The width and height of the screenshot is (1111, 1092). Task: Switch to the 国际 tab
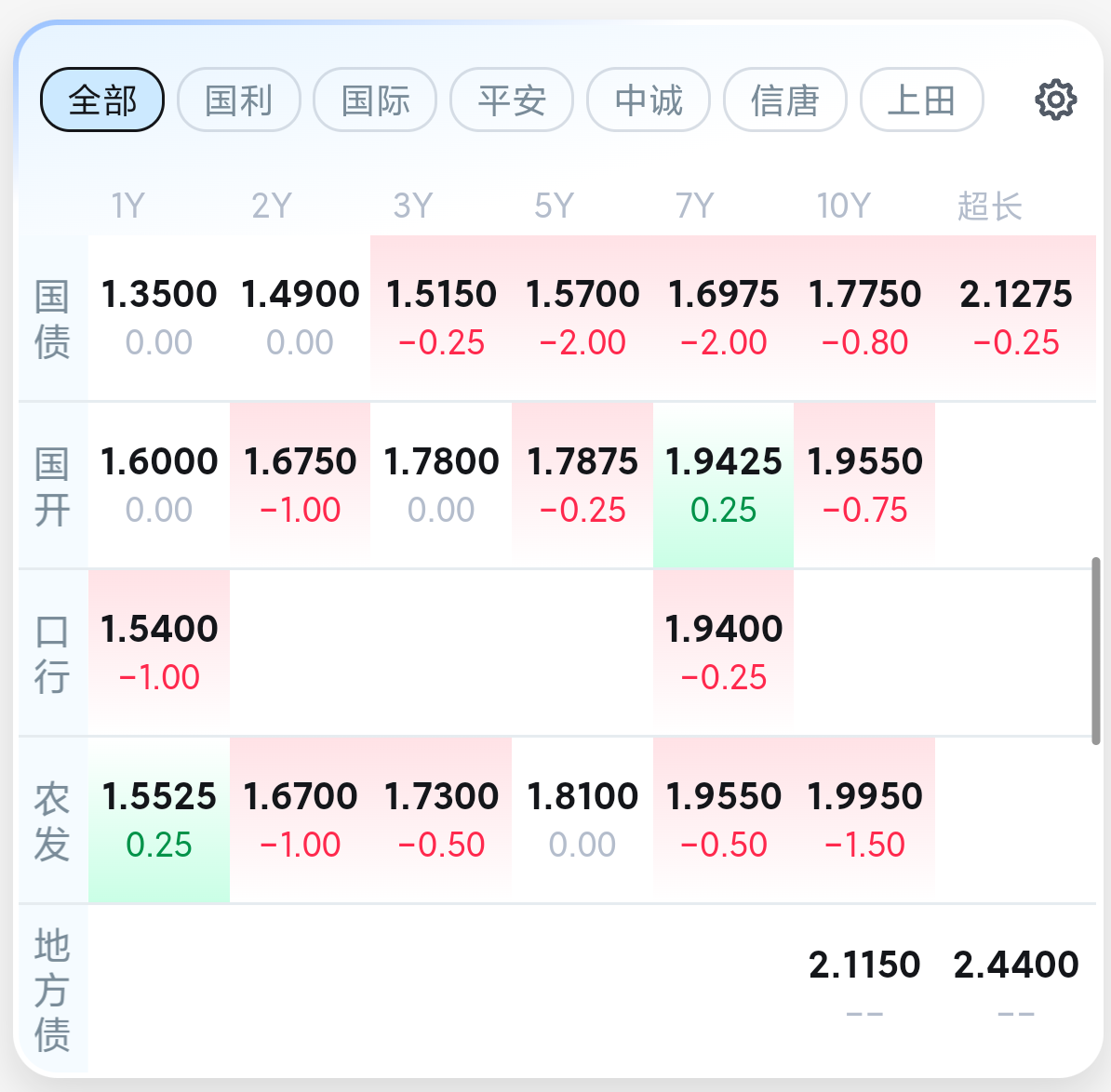coord(375,100)
